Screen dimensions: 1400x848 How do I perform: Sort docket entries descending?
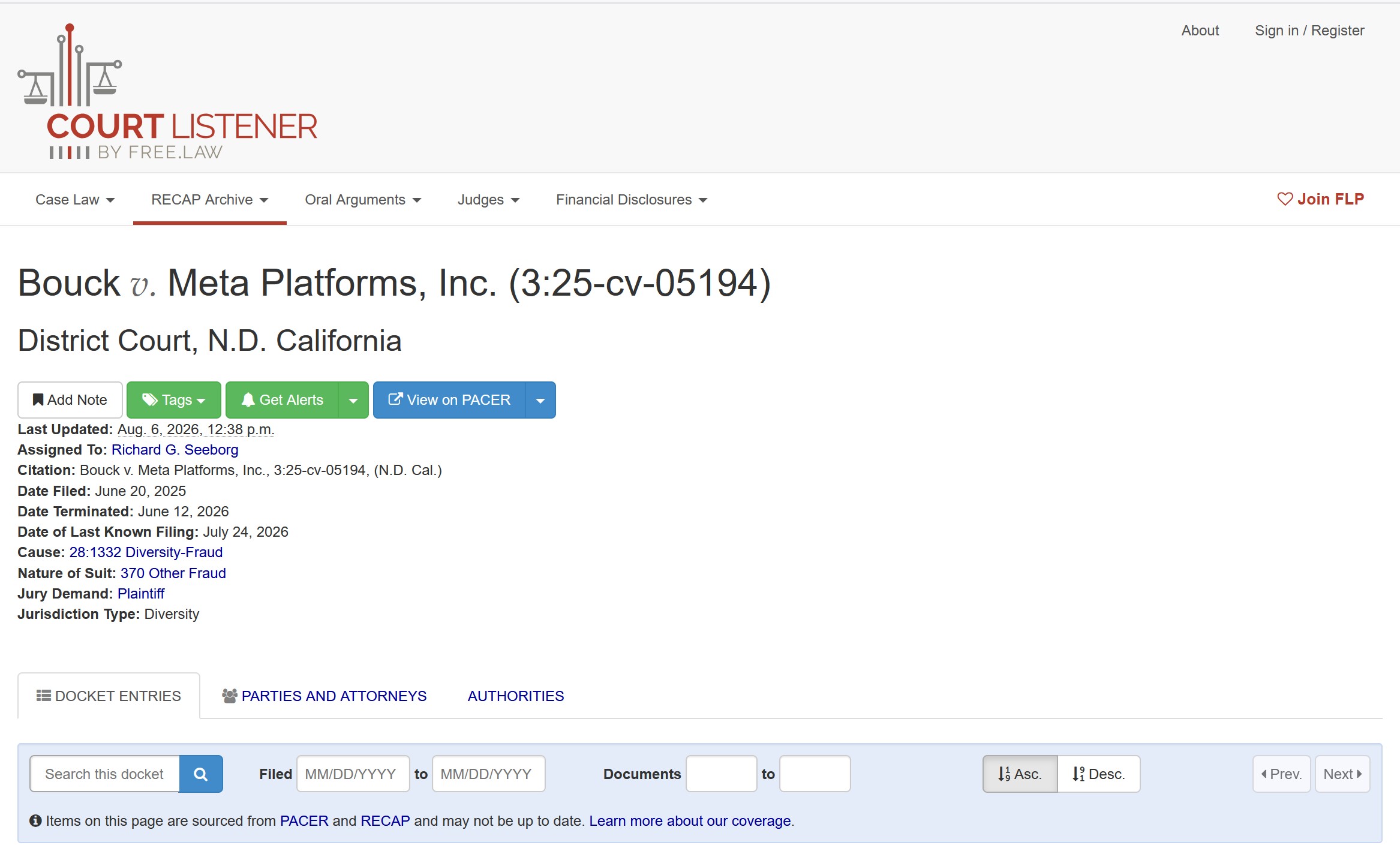click(1098, 774)
